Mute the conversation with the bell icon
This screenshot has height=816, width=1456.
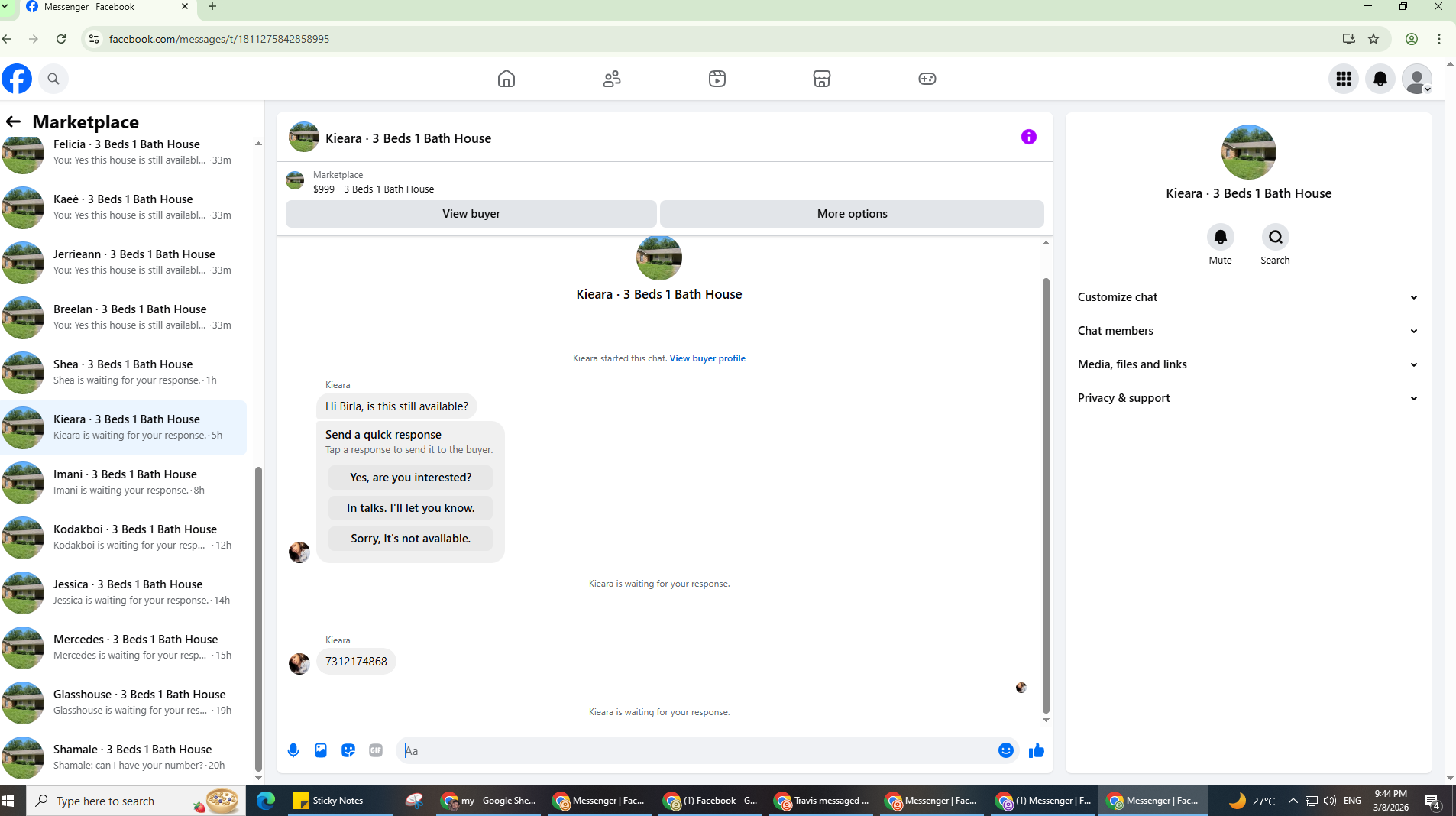(1221, 237)
